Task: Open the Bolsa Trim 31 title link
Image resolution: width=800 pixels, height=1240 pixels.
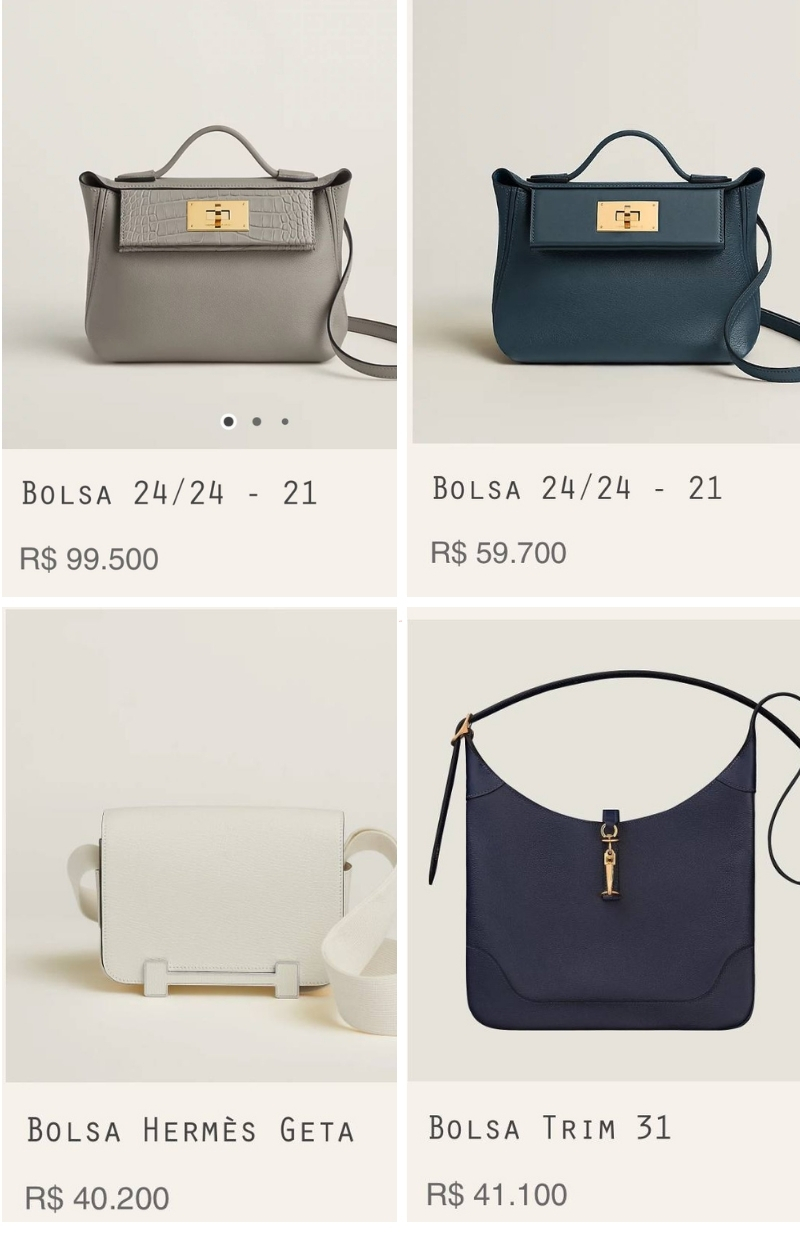Action: (550, 1127)
